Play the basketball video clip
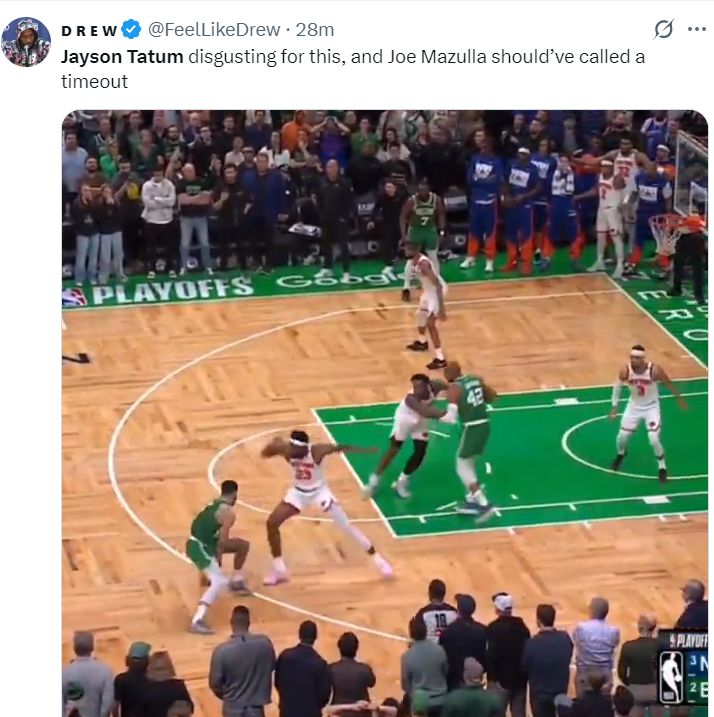 pos(385,413)
